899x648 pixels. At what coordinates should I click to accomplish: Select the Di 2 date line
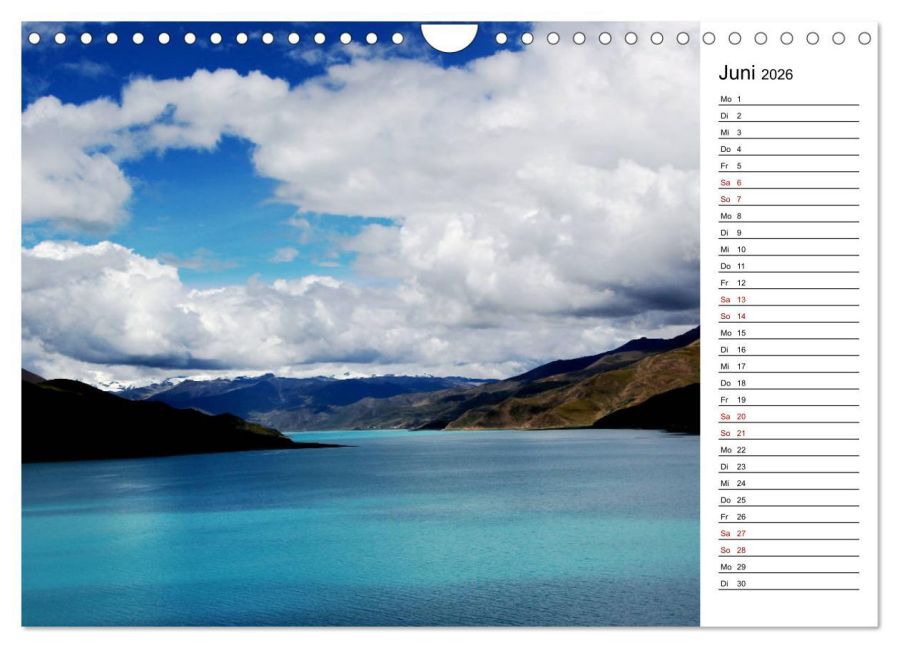click(x=788, y=116)
